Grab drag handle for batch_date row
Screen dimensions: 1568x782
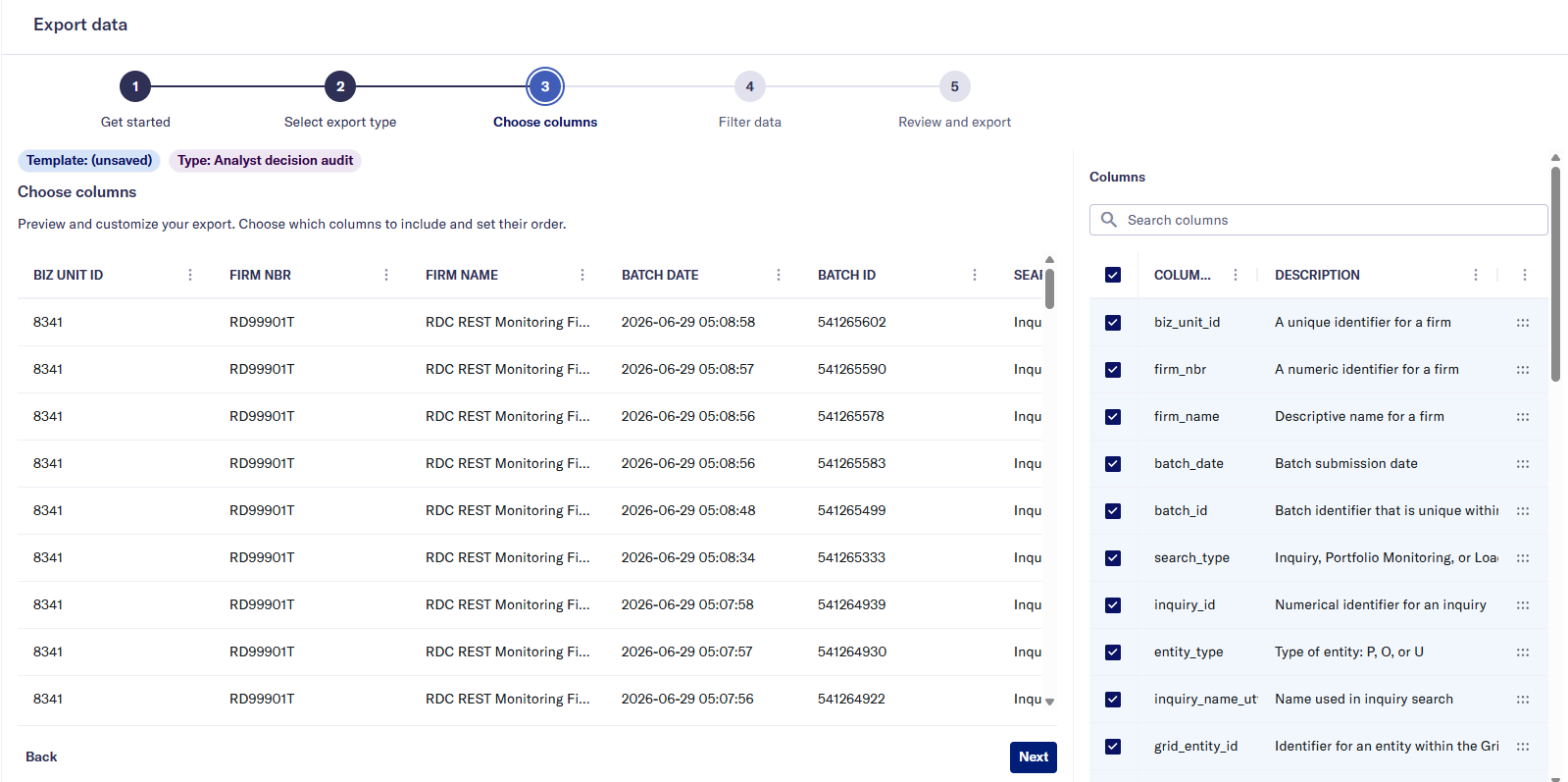click(1523, 463)
